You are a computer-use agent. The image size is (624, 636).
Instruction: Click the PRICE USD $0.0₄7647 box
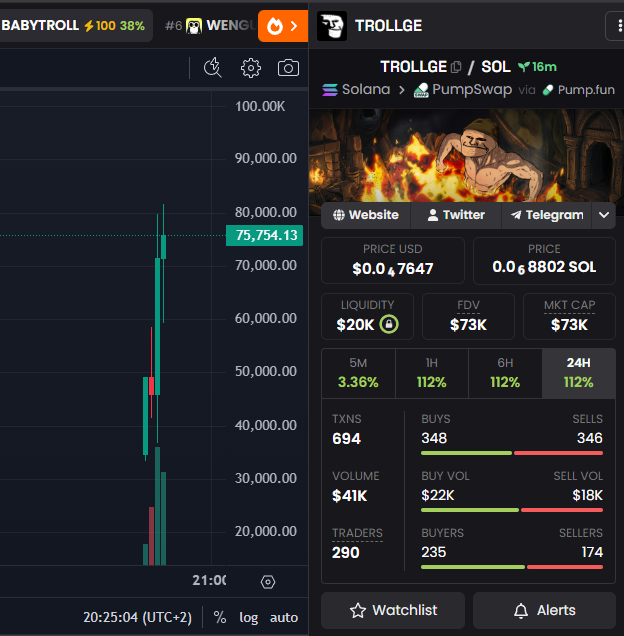[x=393, y=260]
